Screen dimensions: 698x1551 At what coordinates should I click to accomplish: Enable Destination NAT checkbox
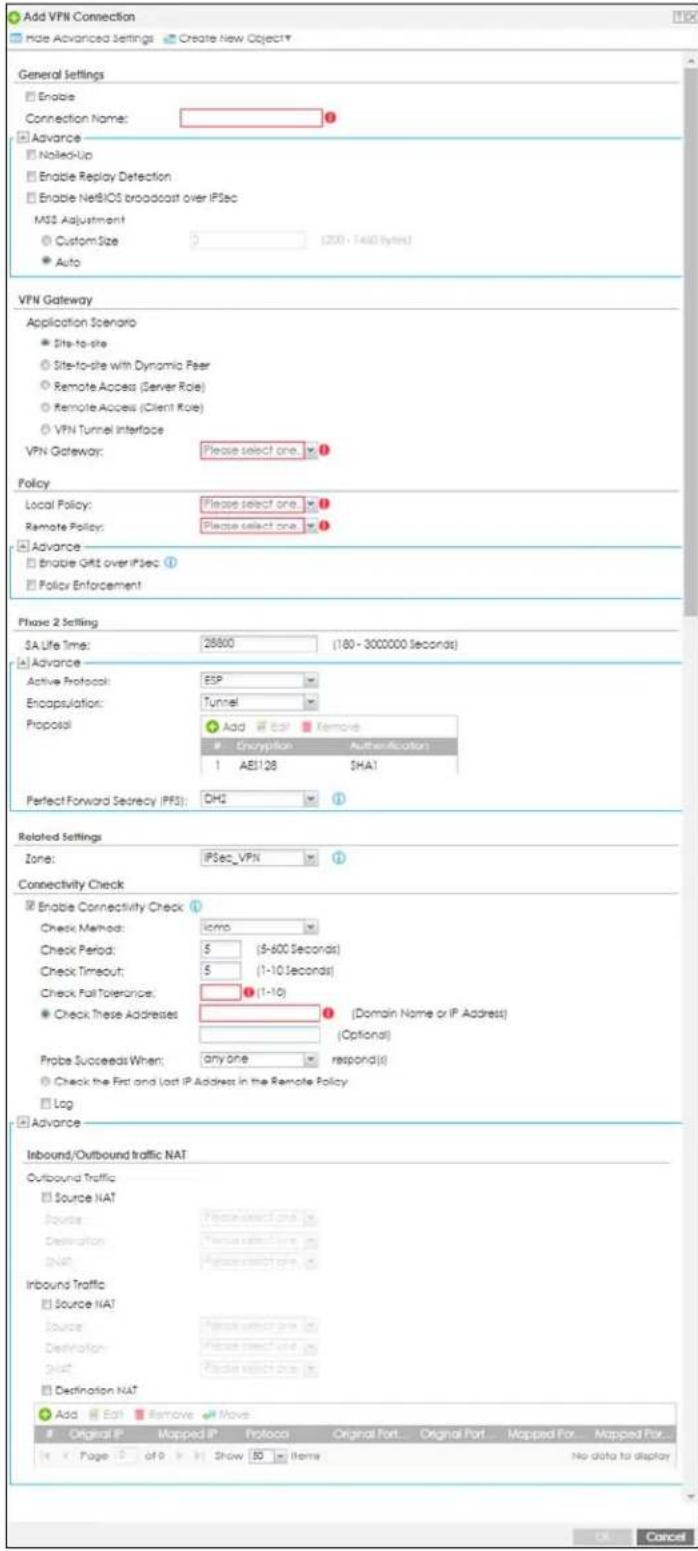click(x=47, y=1391)
